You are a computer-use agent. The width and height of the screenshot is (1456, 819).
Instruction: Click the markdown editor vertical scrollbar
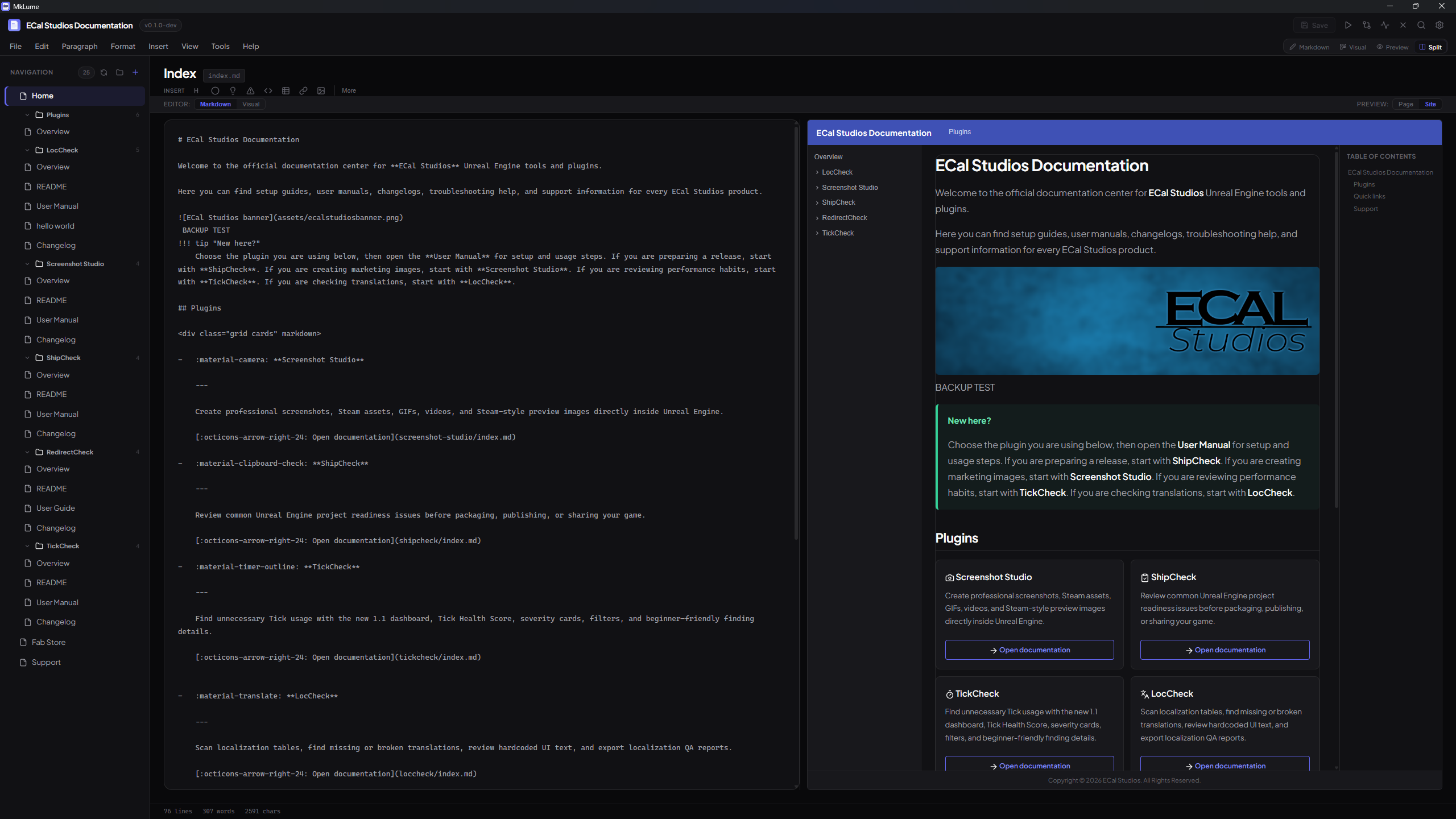coord(796,333)
